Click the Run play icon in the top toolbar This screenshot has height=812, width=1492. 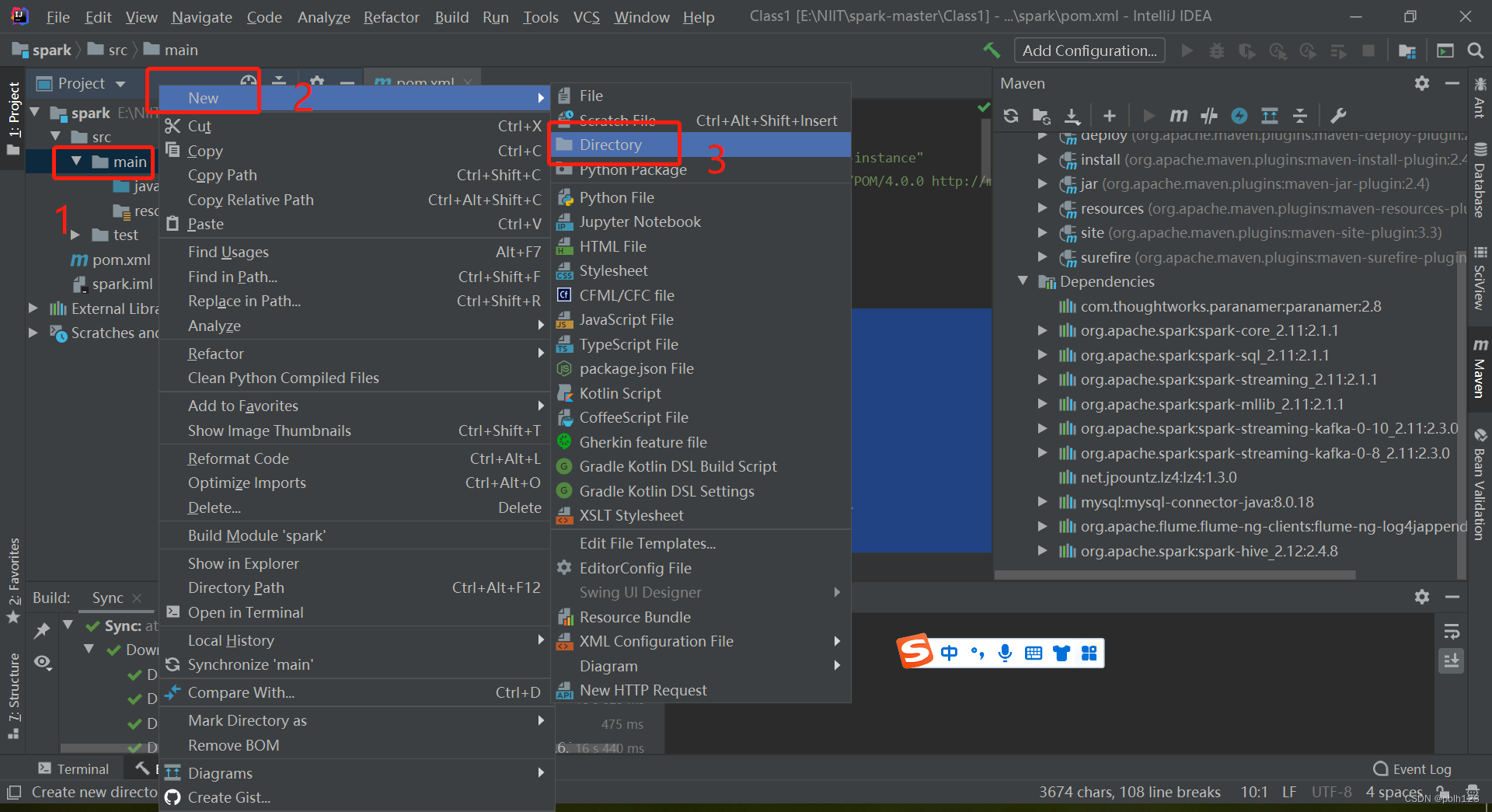[x=1187, y=51]
